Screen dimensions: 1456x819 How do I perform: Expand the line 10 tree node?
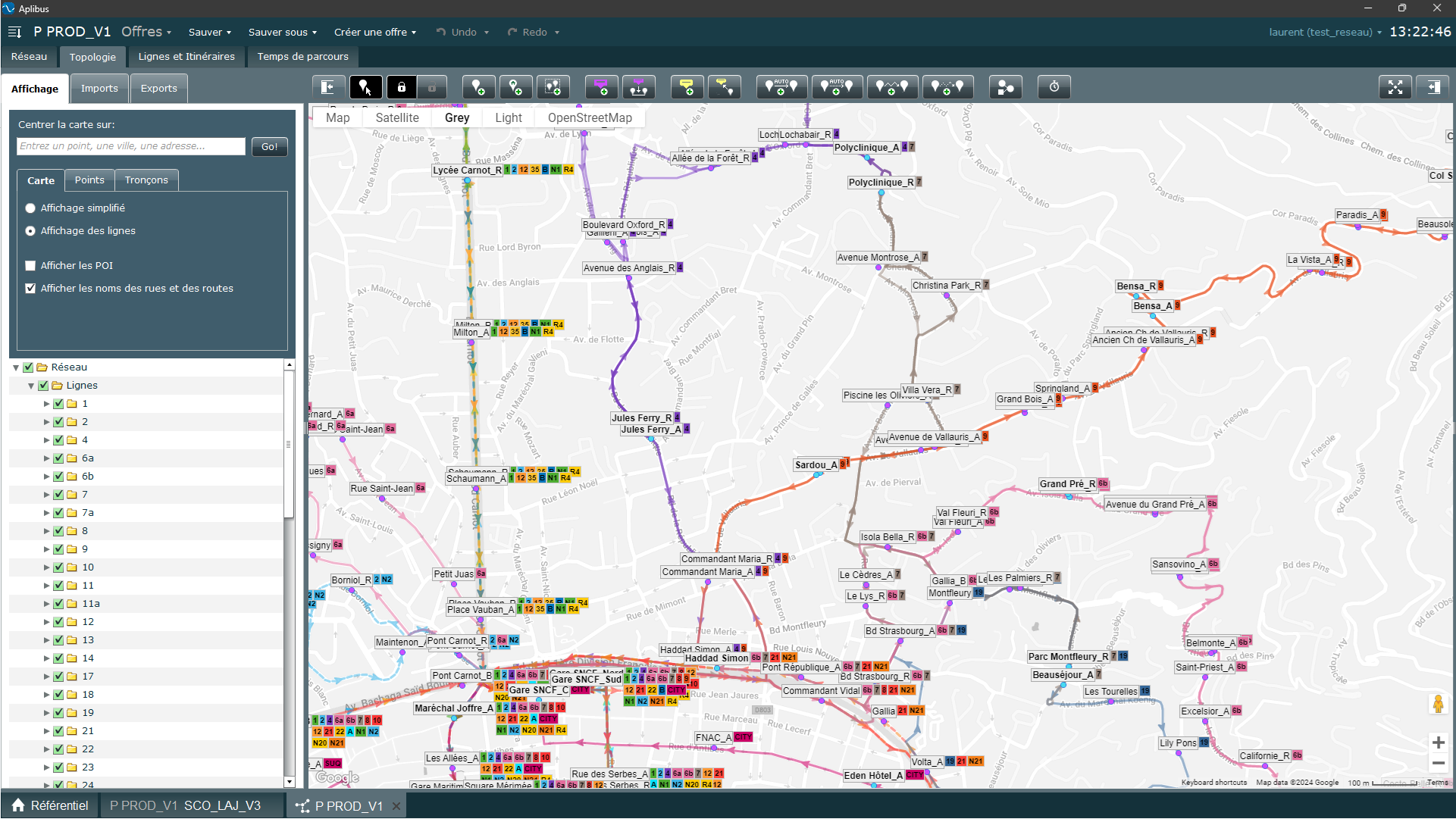click(46, 567)
